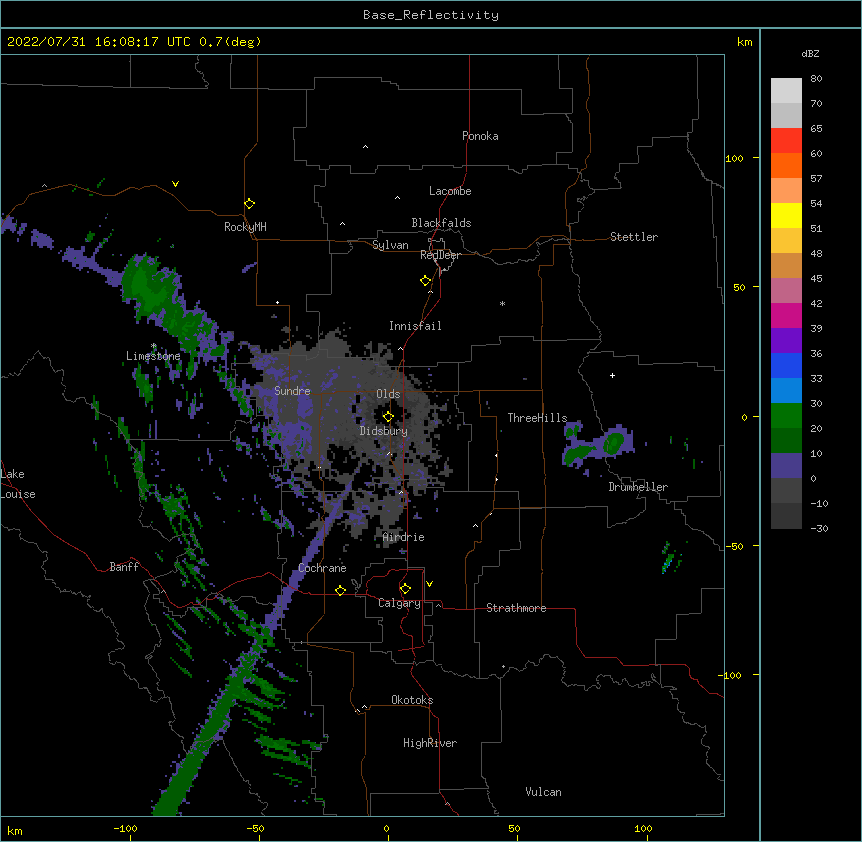Click the Cochrane label
Screen dimensions: 862x842
click(322, 568)
